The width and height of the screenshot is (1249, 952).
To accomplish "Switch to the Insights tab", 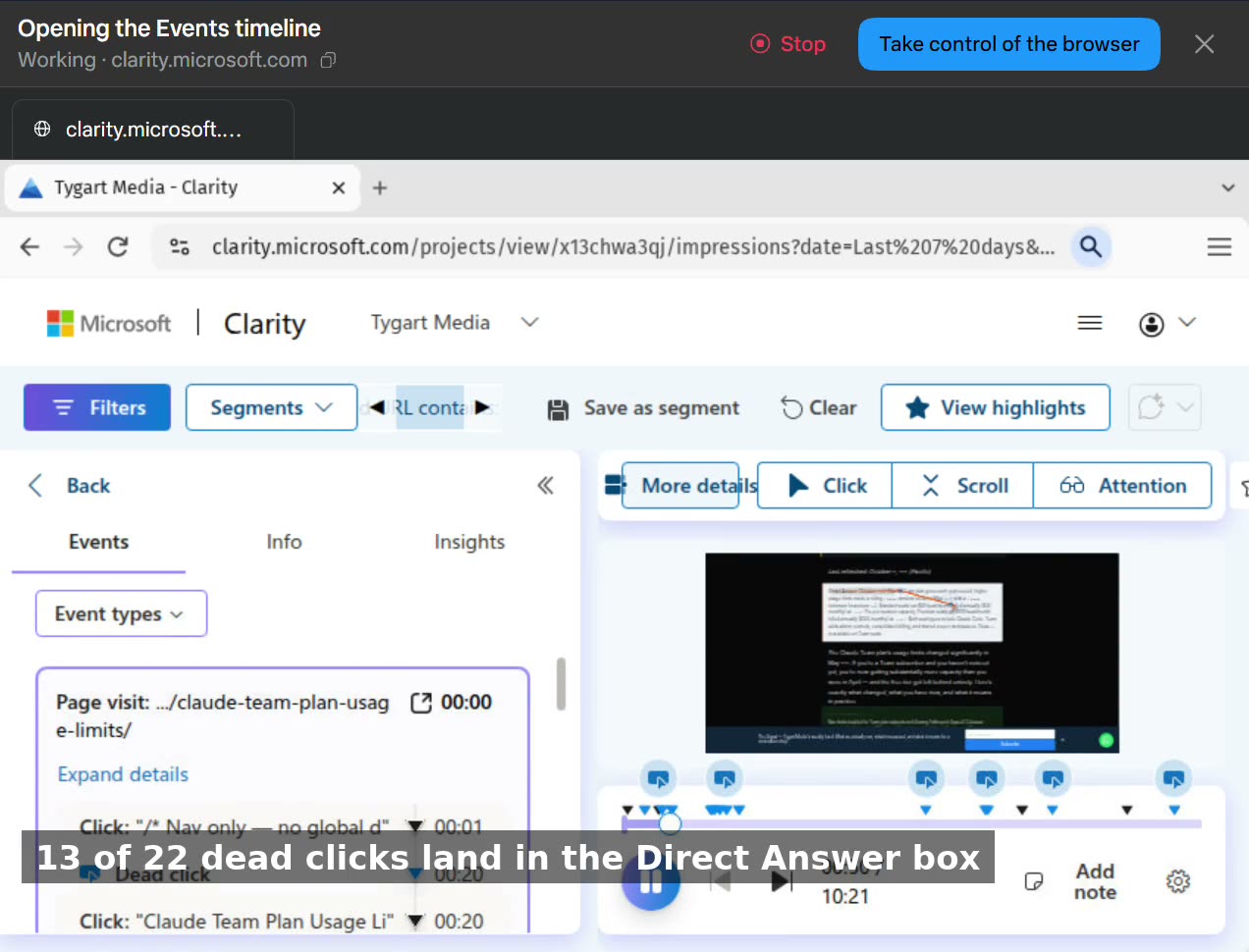I will [469, 542].
